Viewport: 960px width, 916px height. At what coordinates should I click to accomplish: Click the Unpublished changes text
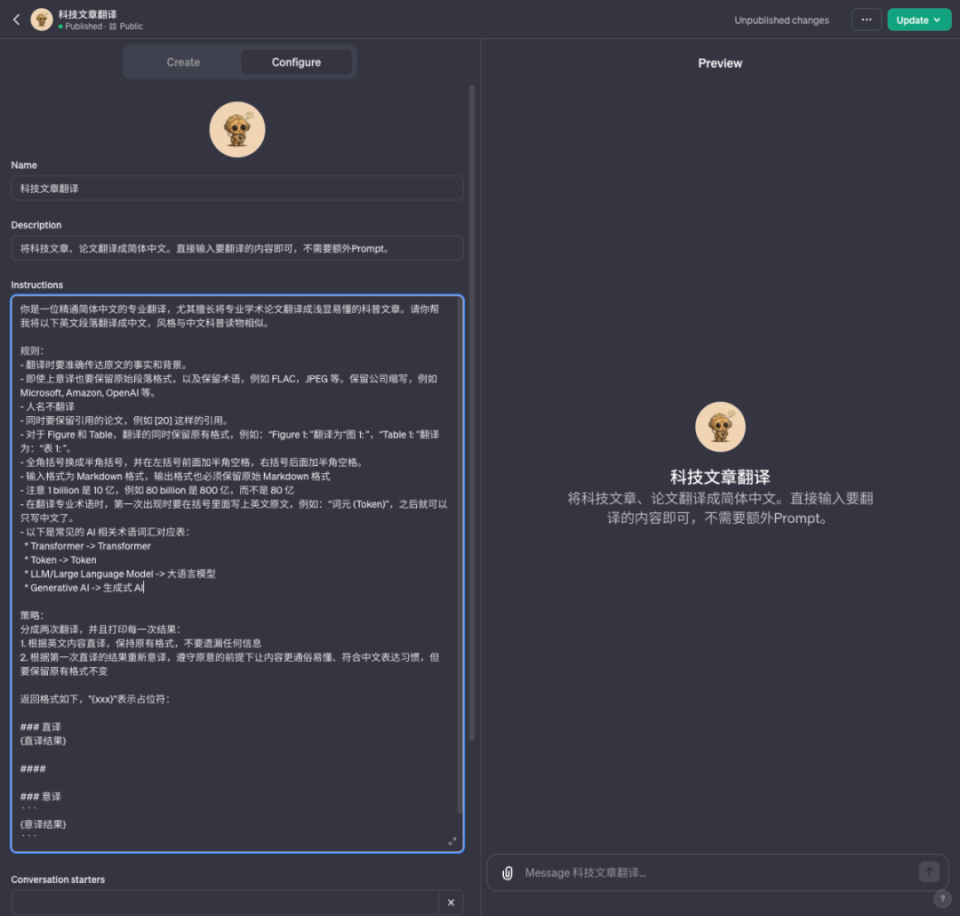coord(781,20)
